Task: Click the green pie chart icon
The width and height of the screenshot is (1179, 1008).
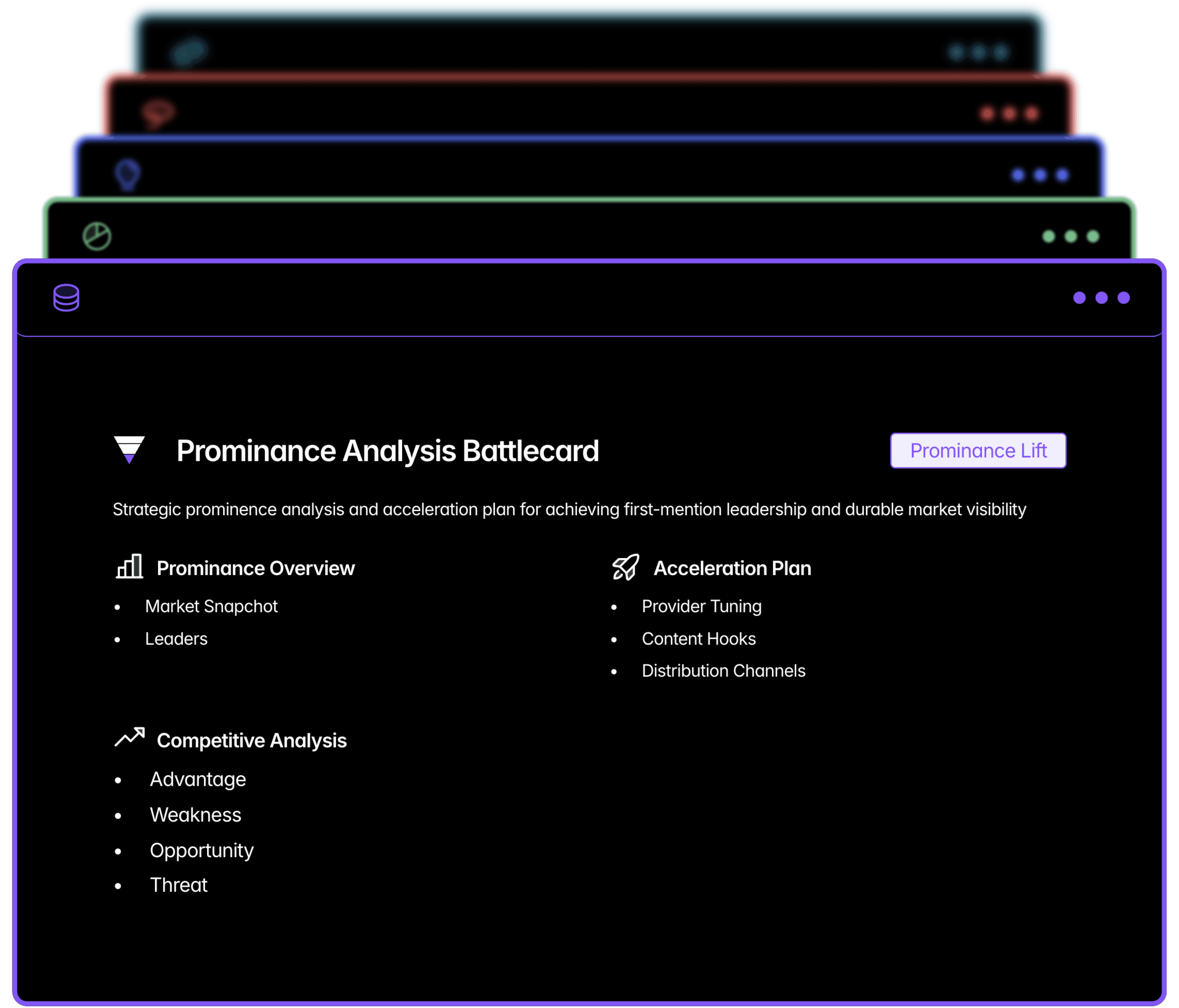Action: (97, 236)
